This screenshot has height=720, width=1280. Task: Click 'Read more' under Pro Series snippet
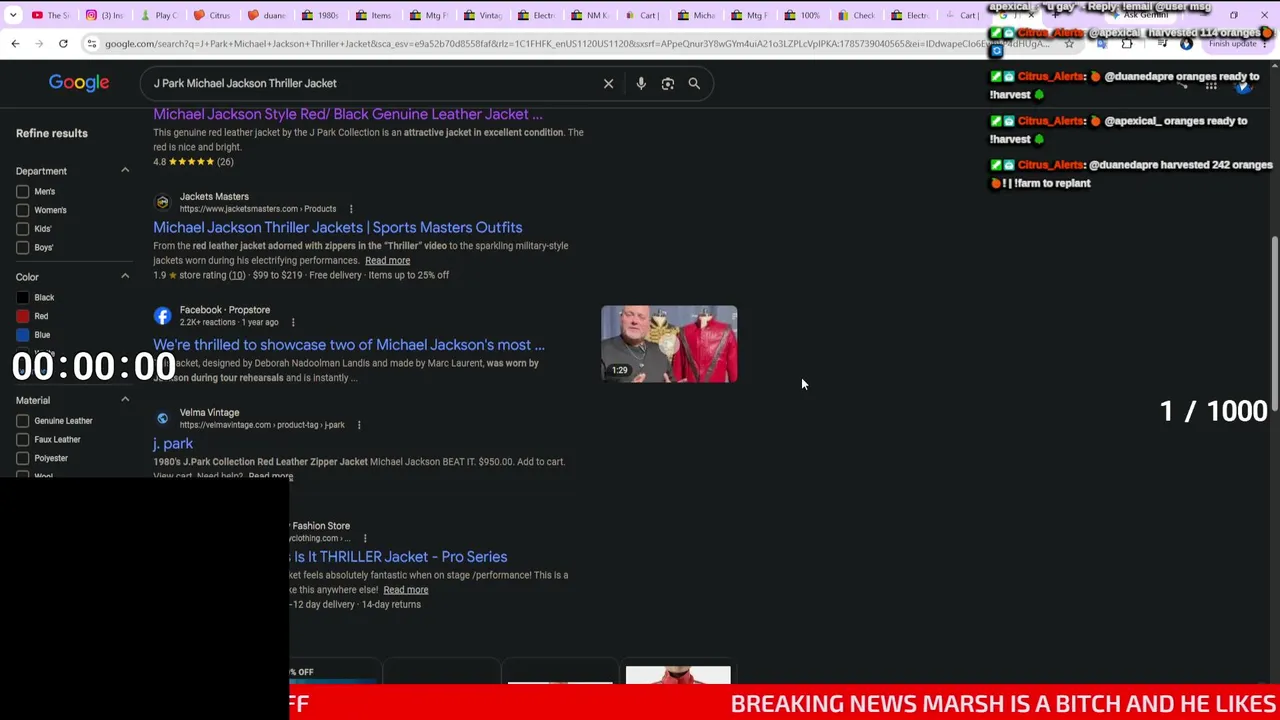click(x=405, y=590)
